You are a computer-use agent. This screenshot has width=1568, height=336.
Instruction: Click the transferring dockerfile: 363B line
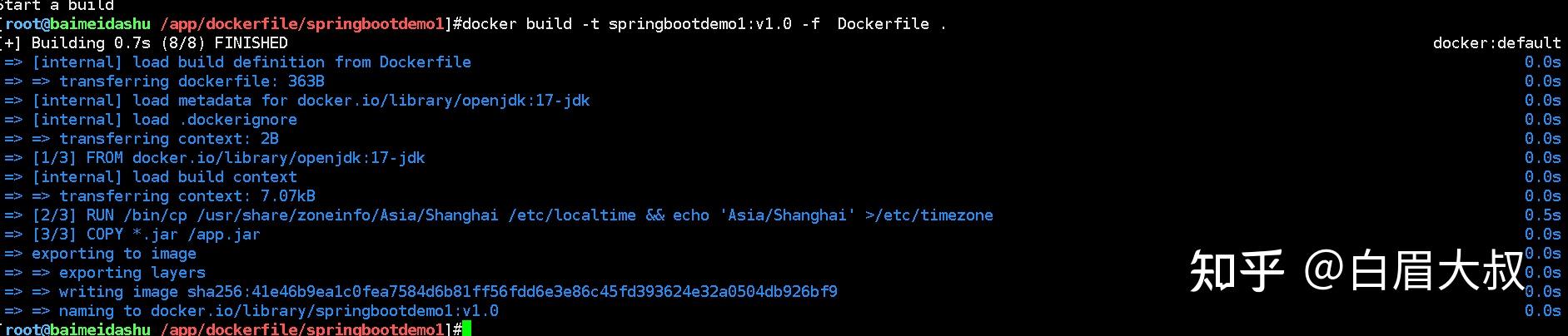[x=164, y=82]
